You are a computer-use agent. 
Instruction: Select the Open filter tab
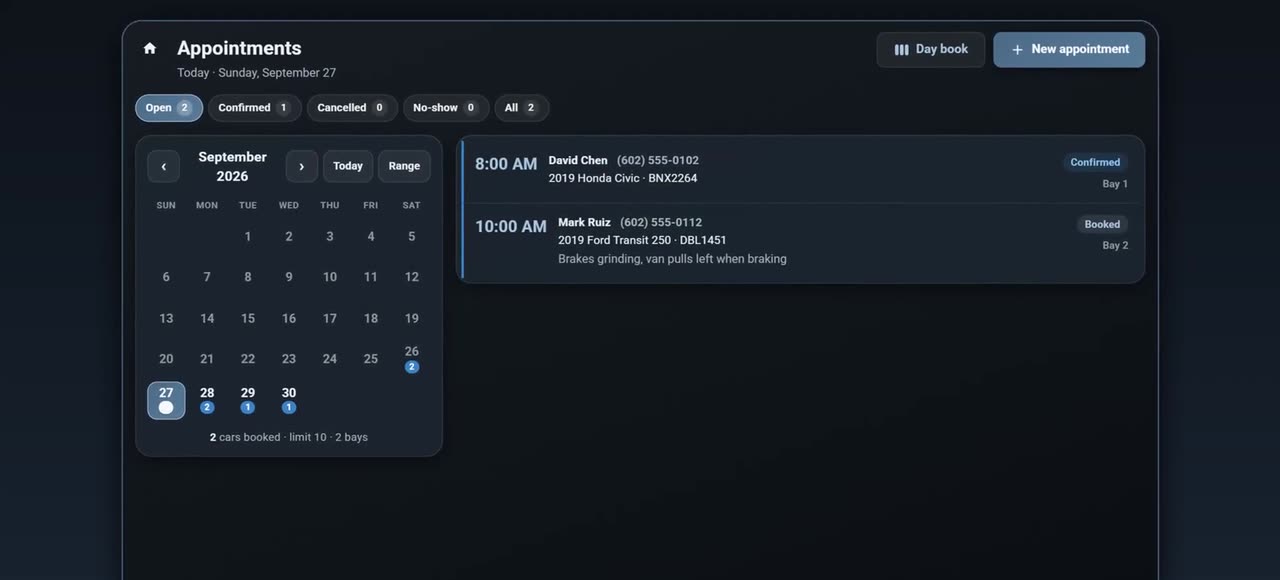[x=169, y=108]
